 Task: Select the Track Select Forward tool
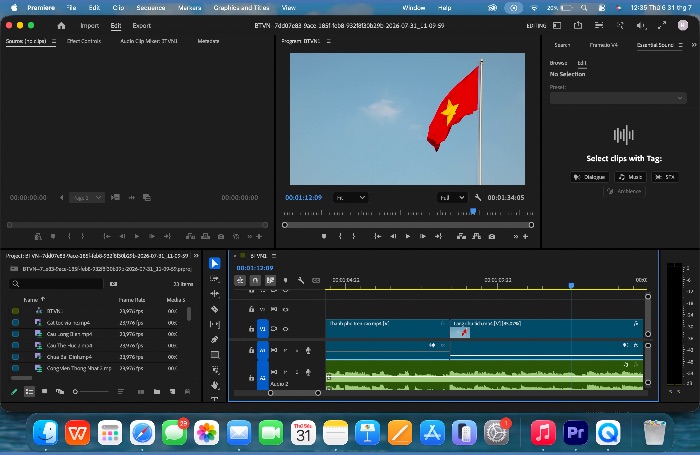coord(215,279)
